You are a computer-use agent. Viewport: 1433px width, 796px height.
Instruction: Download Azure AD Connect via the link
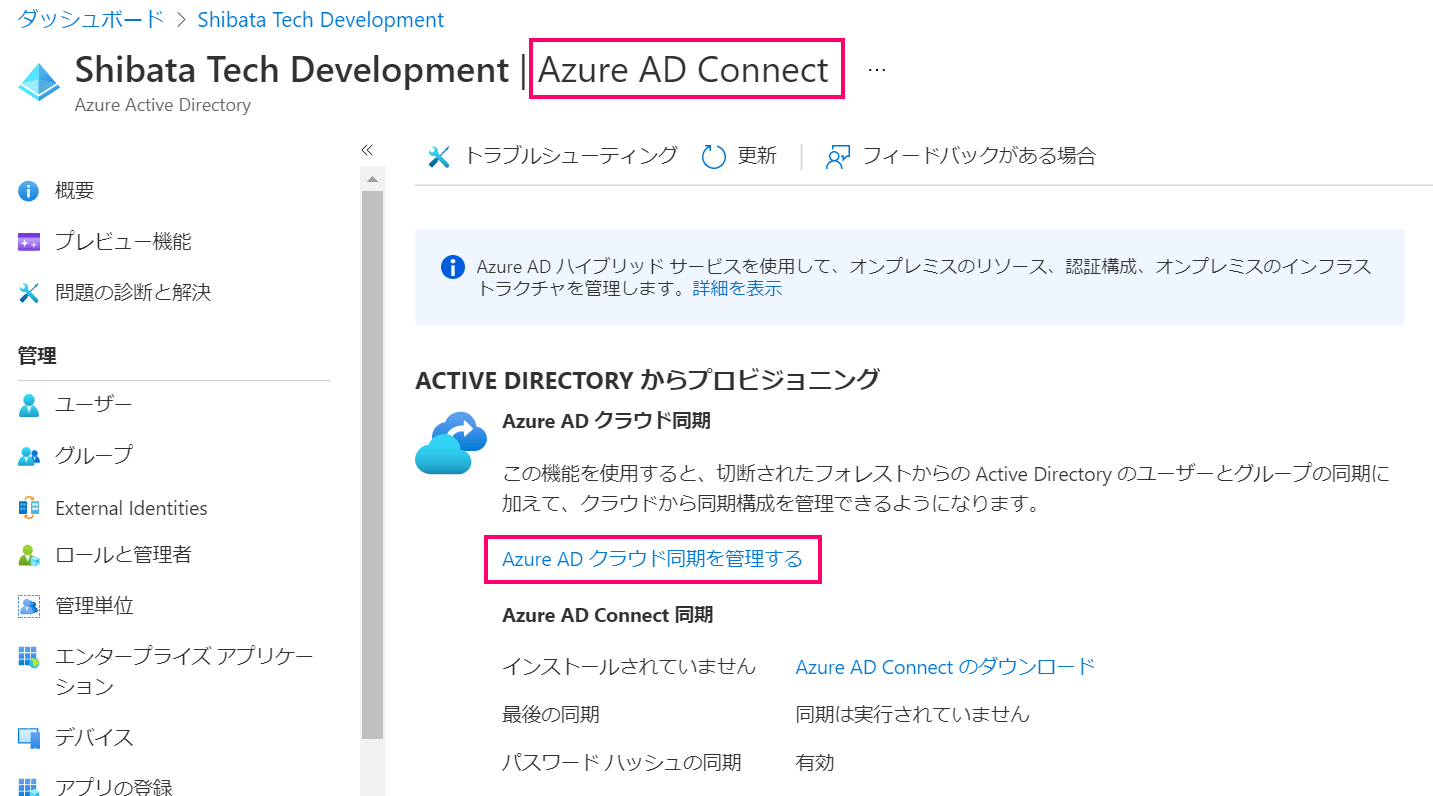(945, 666)
